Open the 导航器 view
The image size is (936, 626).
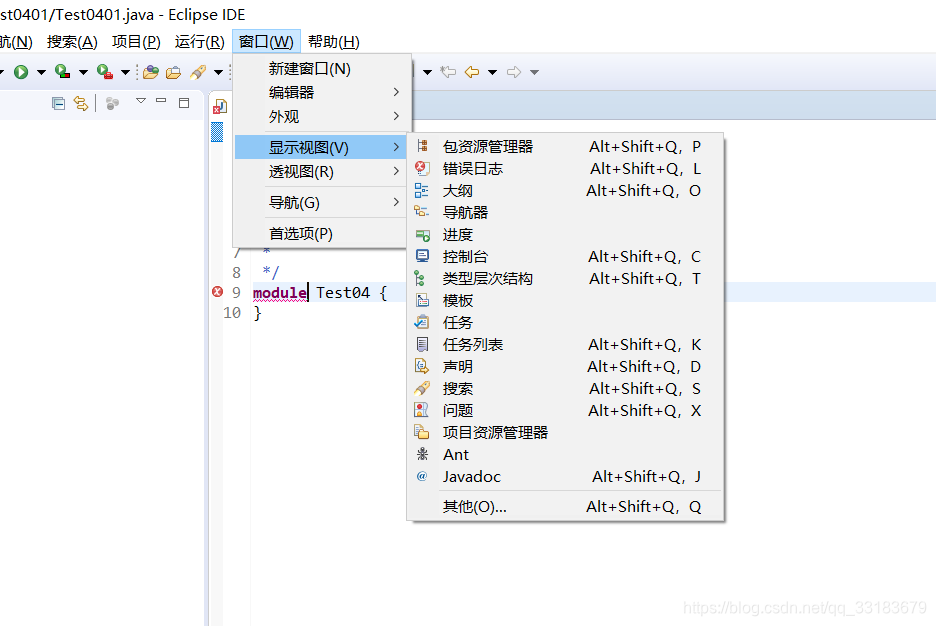(565, 212)
